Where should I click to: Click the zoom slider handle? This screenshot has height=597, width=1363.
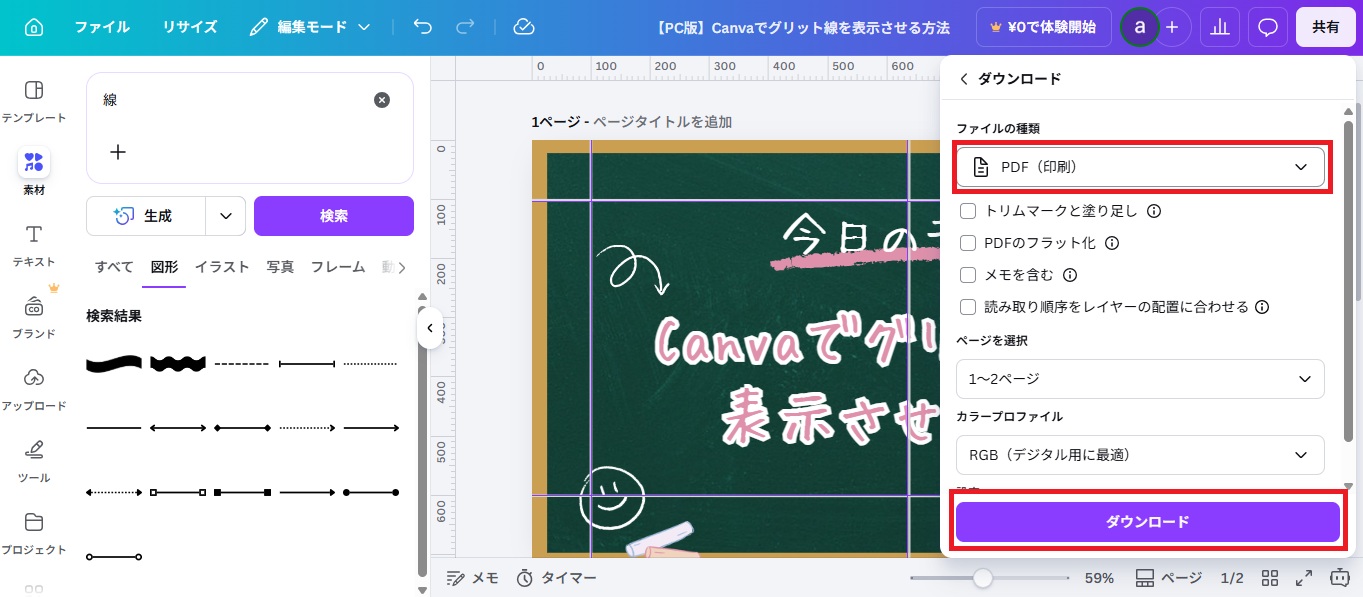coord(983,578)
